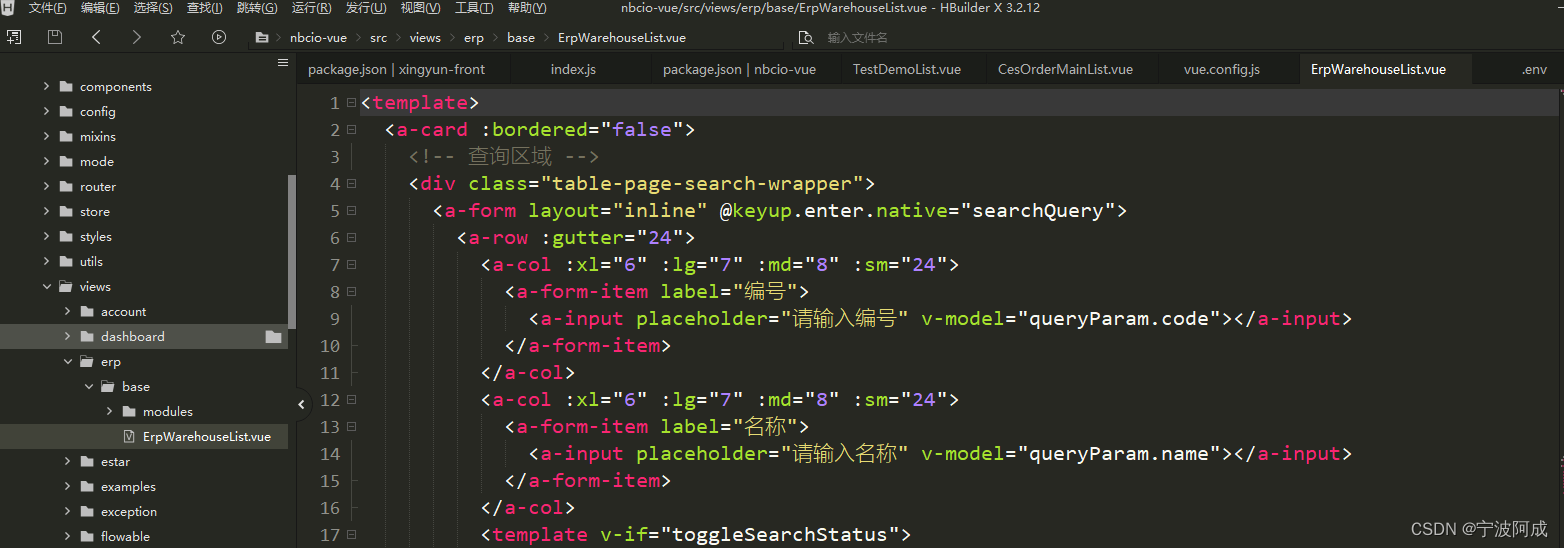The image size is (1564, 548).
Task: Click the HBuilder X app logo
Action: [7, 8]
